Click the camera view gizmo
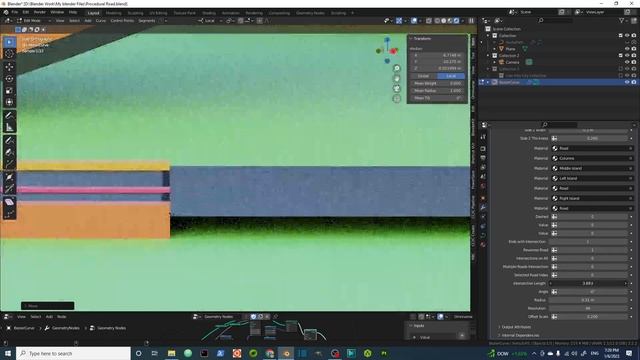The width and height of the screenshot is (640, 360). pos(396,89)
